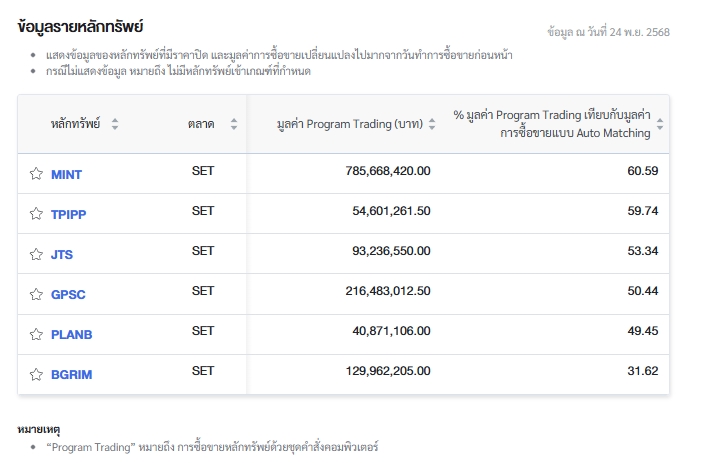Toggle favorite star for TPIPP
This screenshot has height=463, width=711.
[x=36, y=214]
